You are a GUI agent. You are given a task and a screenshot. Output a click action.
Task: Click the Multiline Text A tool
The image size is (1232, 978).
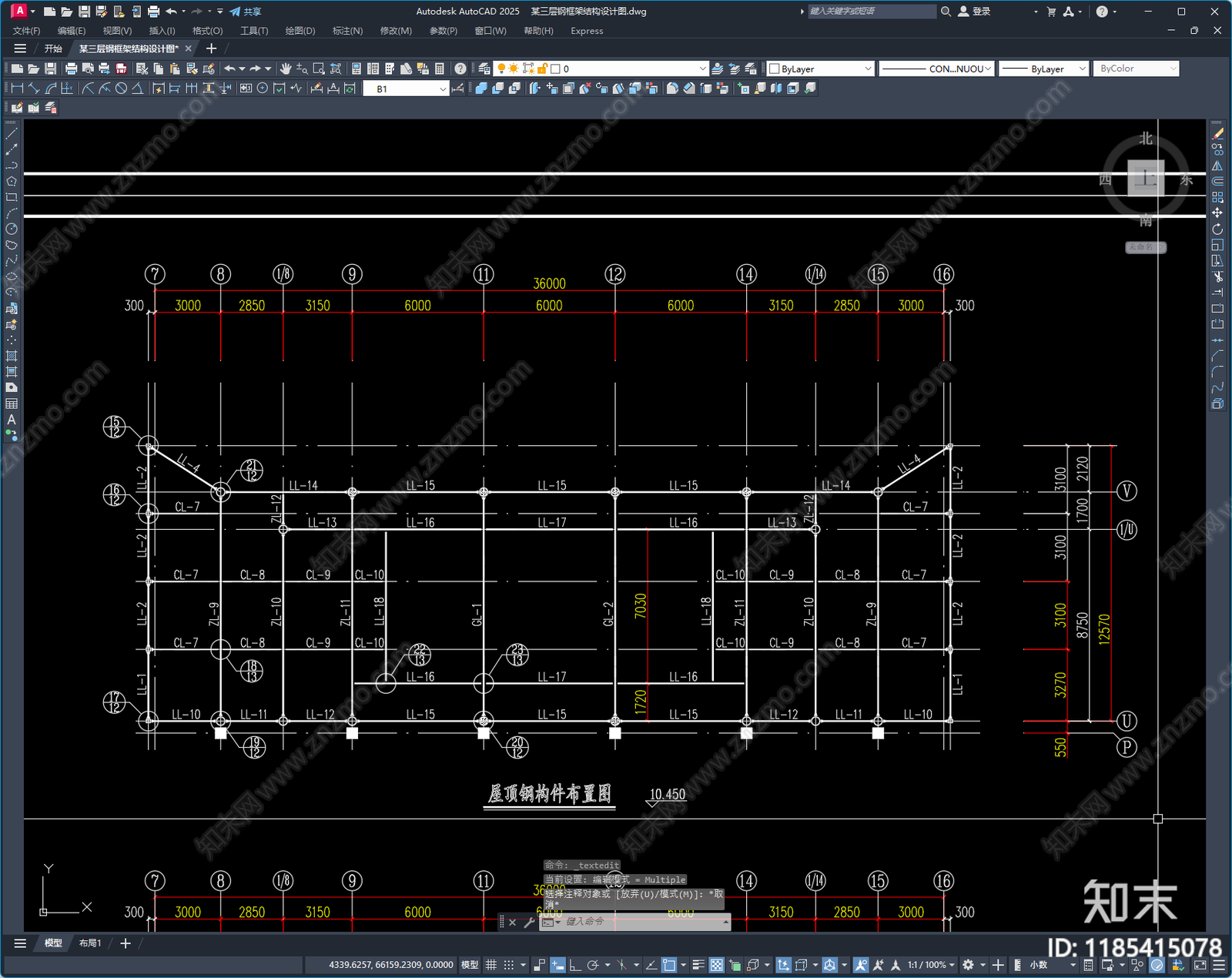coord(12,420)
